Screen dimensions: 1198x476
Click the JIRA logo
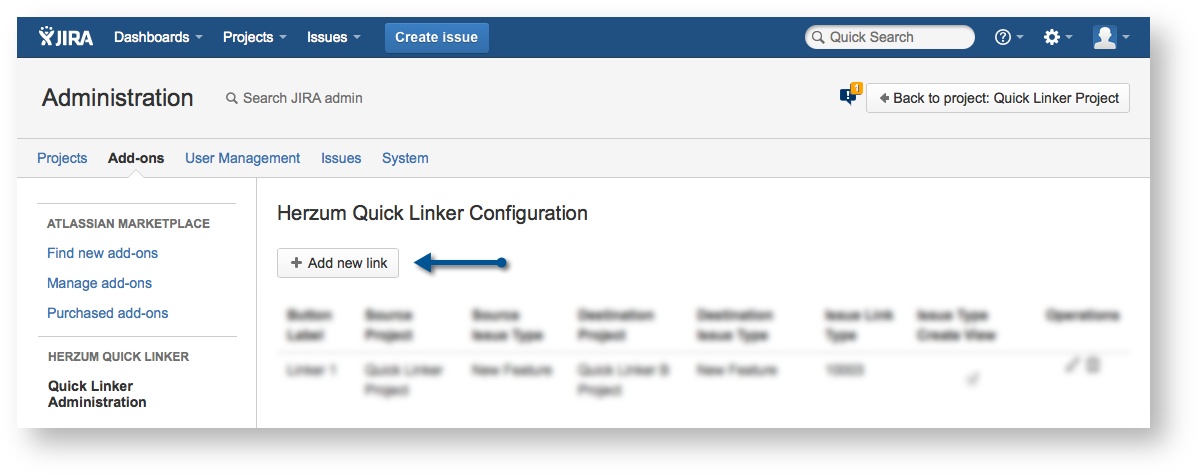(66, 37)
